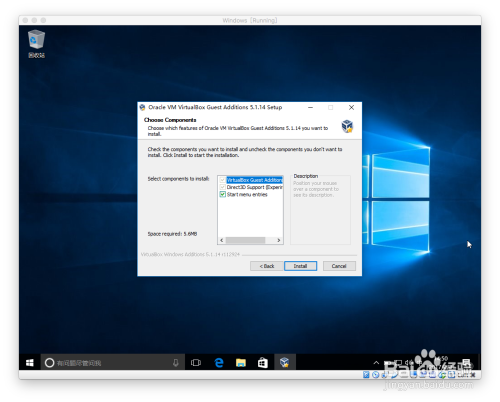Click the VirtualBox cube logo in dialog header
500x402 pixels.
(x=347, y=126)
